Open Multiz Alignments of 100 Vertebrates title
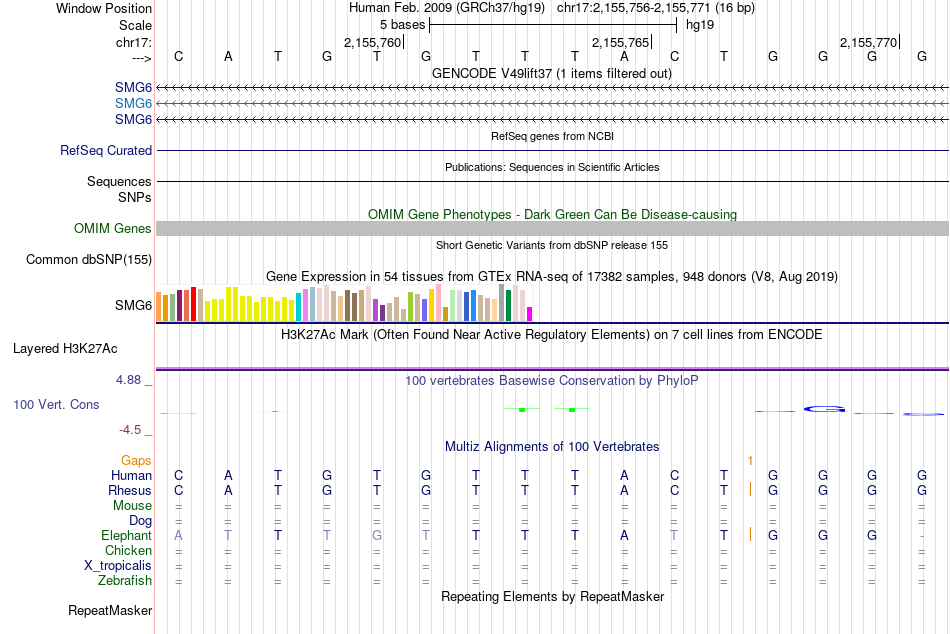 552,447
